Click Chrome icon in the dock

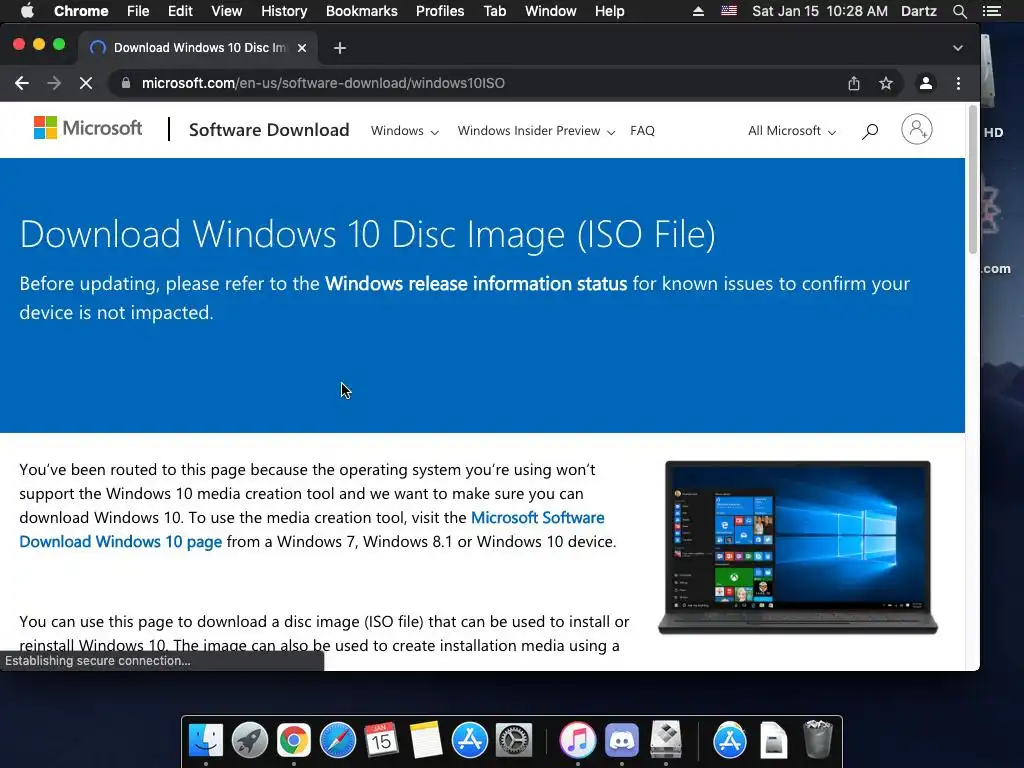294,740
